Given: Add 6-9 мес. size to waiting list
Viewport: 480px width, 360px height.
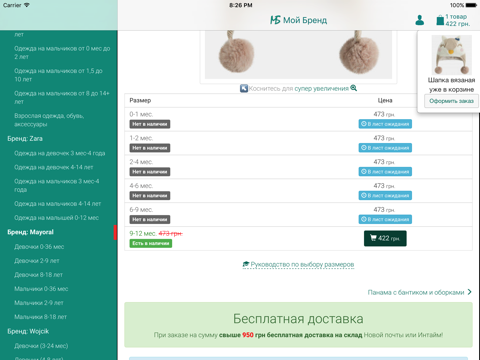Looking at the screenshot, I should [x=385, y=219].
